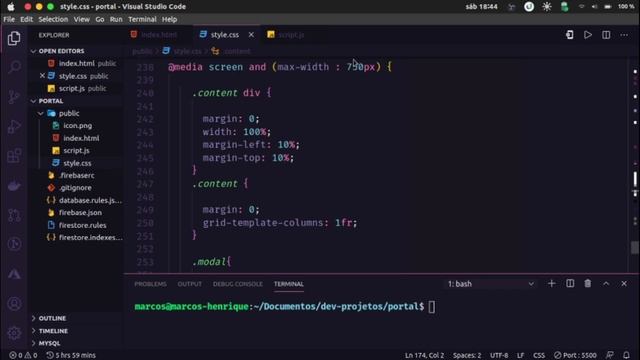Screen dimensions: 640x360
Task: Click the terminal command prompt input
Action: point(432,307)
